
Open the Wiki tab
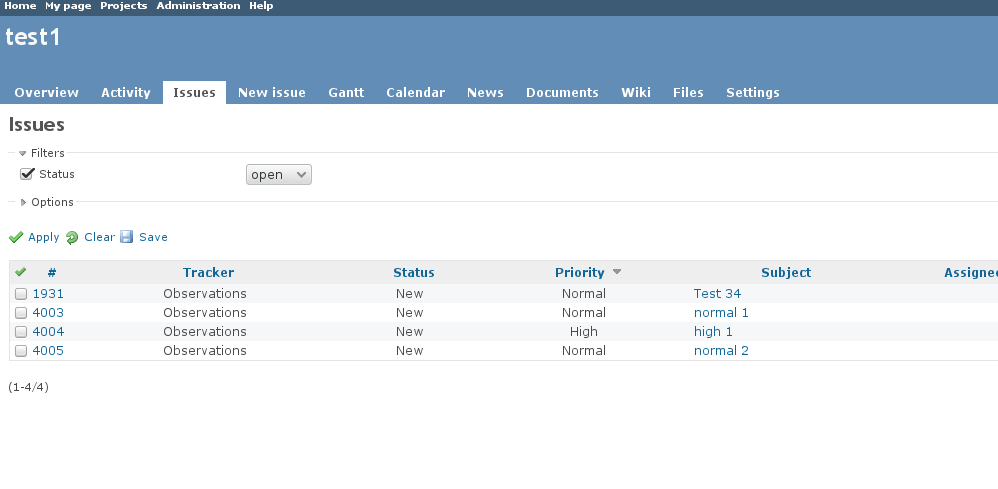[x=636, y=93]
